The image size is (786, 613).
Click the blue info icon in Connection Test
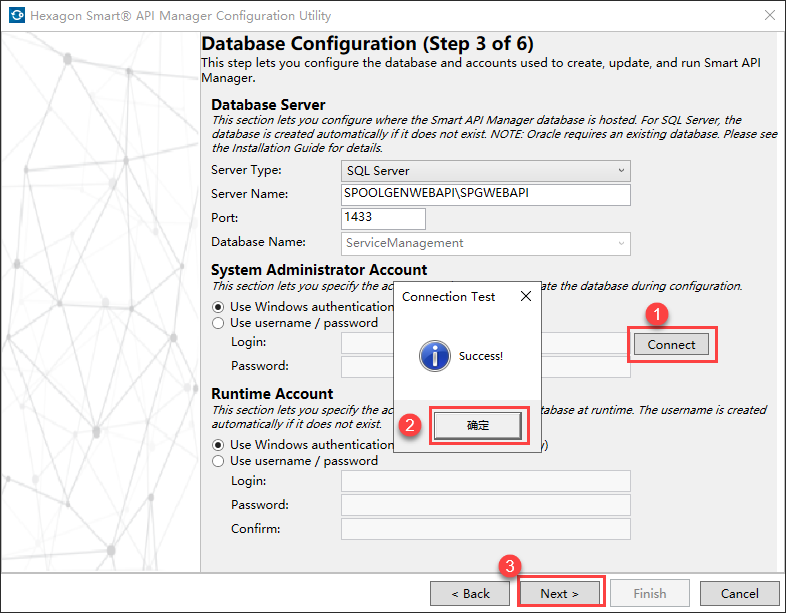point(435,356)
